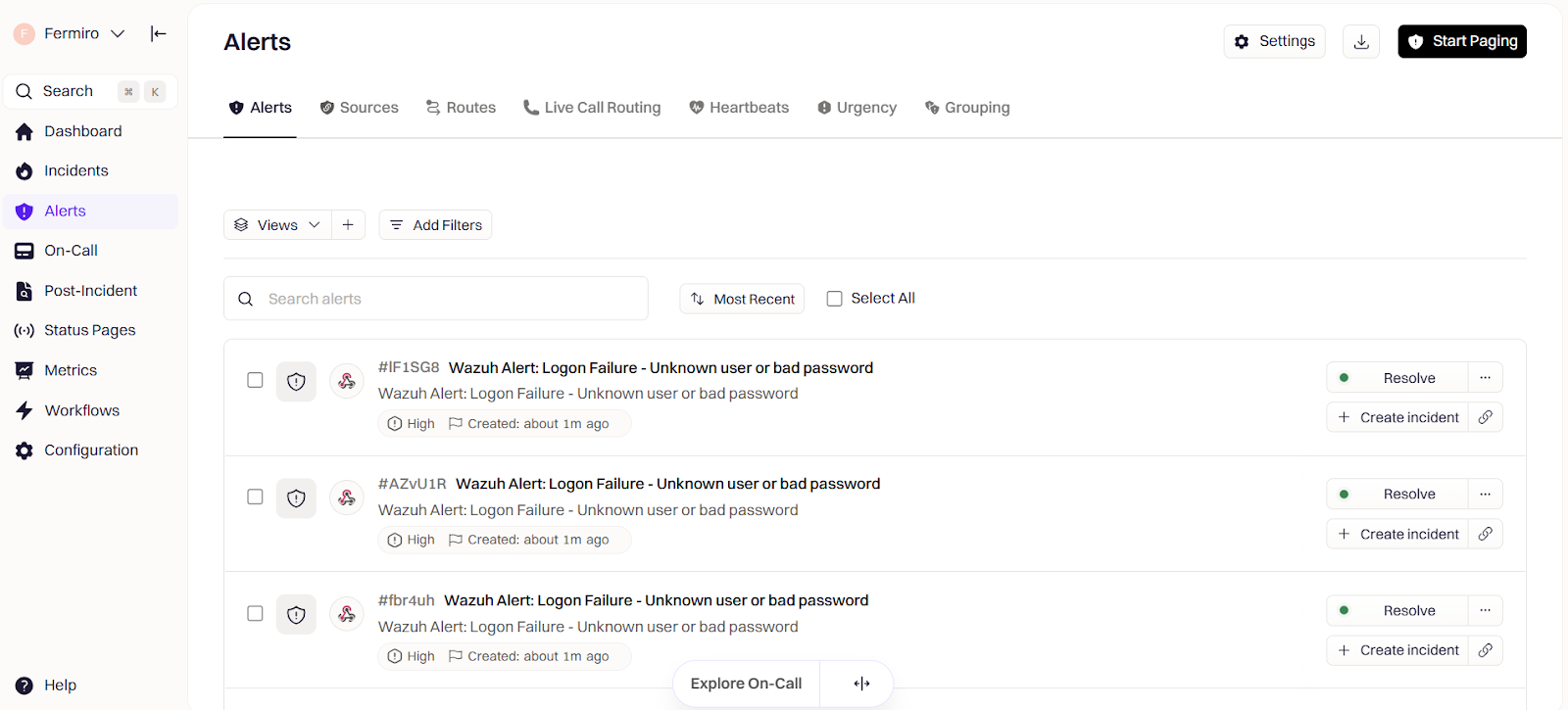Open the Live Call Routing tab
This screenshot has width=1568, height=710.
coord(592,108)
